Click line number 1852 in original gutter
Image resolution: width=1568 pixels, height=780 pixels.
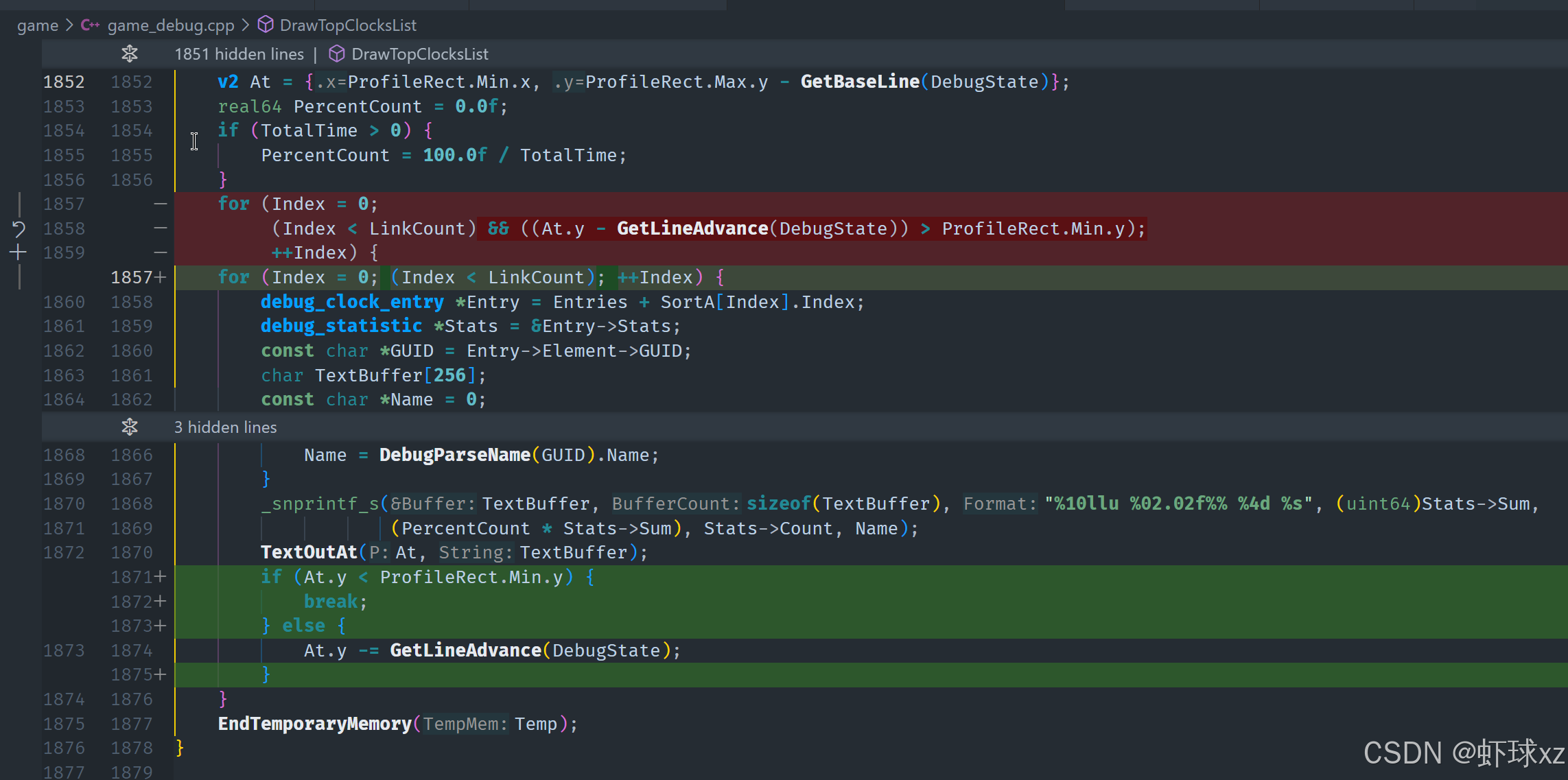click(64, 82)
